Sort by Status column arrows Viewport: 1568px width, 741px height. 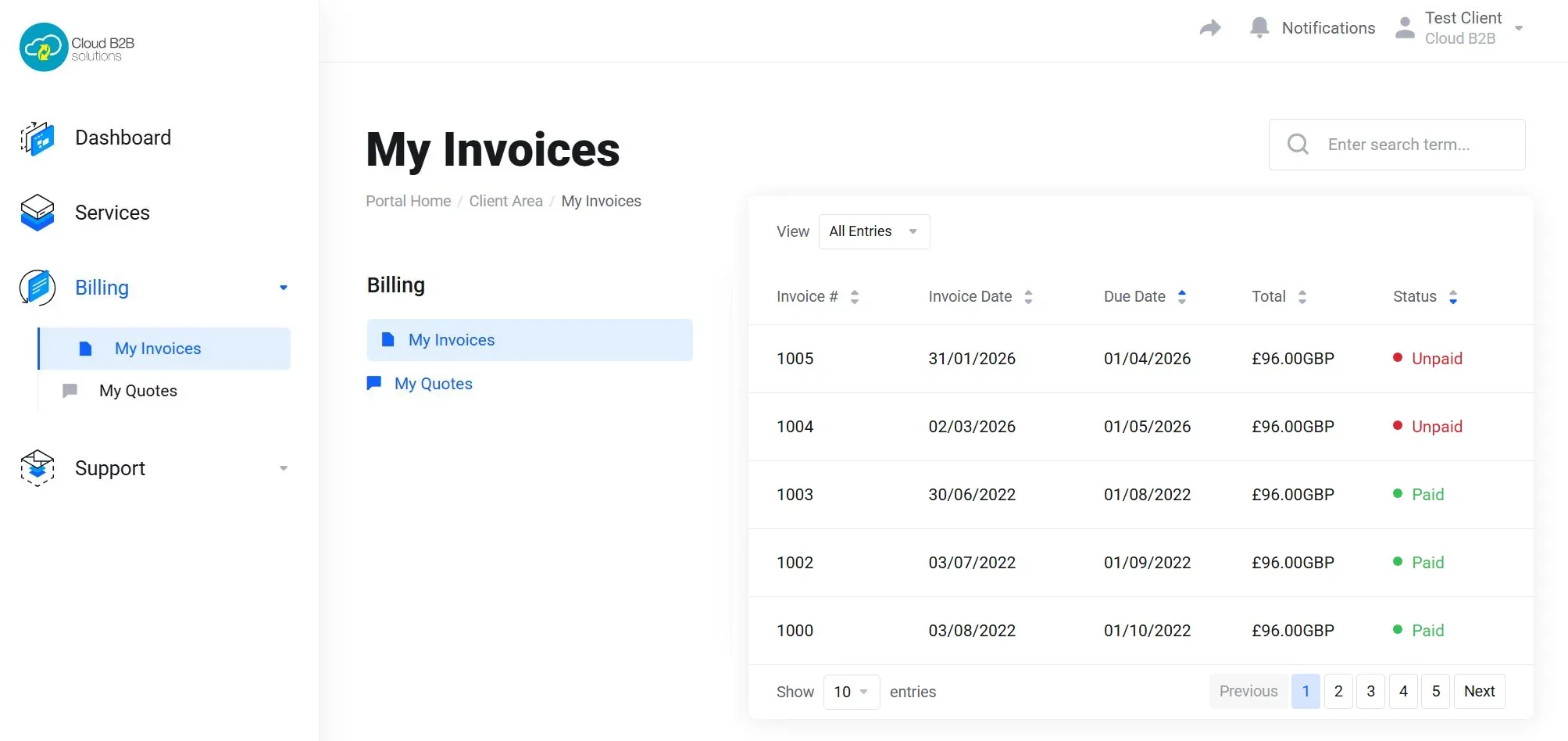[x=1453, y=297]
